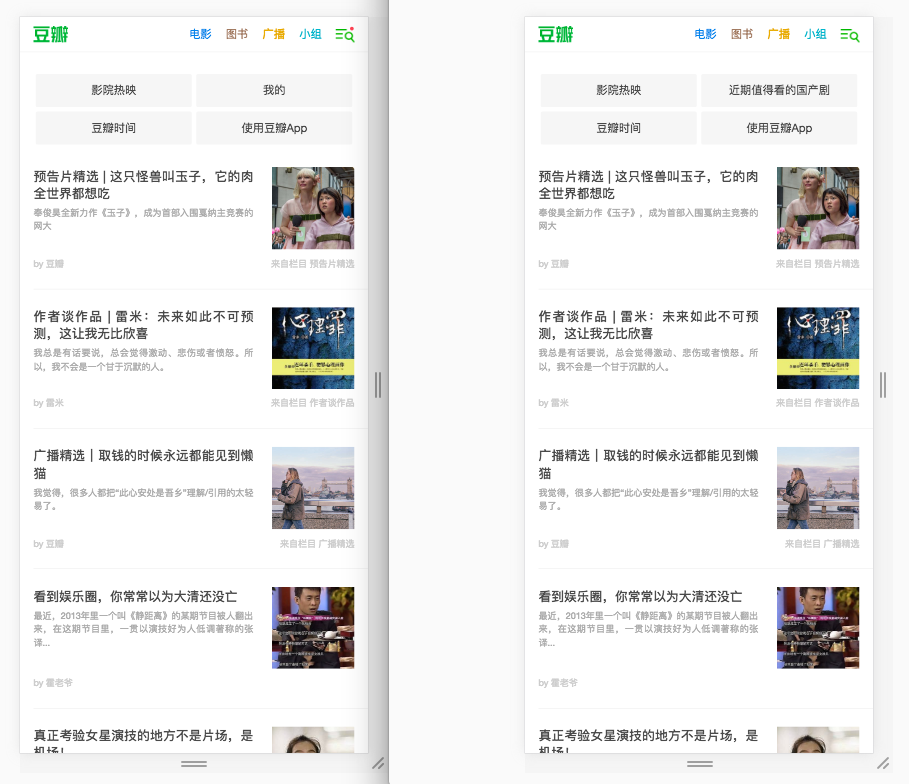Viewport: 909px width, 784px height.
Task: Go to 图书 in the right pane navigation
Action: [x=742, y=35]
